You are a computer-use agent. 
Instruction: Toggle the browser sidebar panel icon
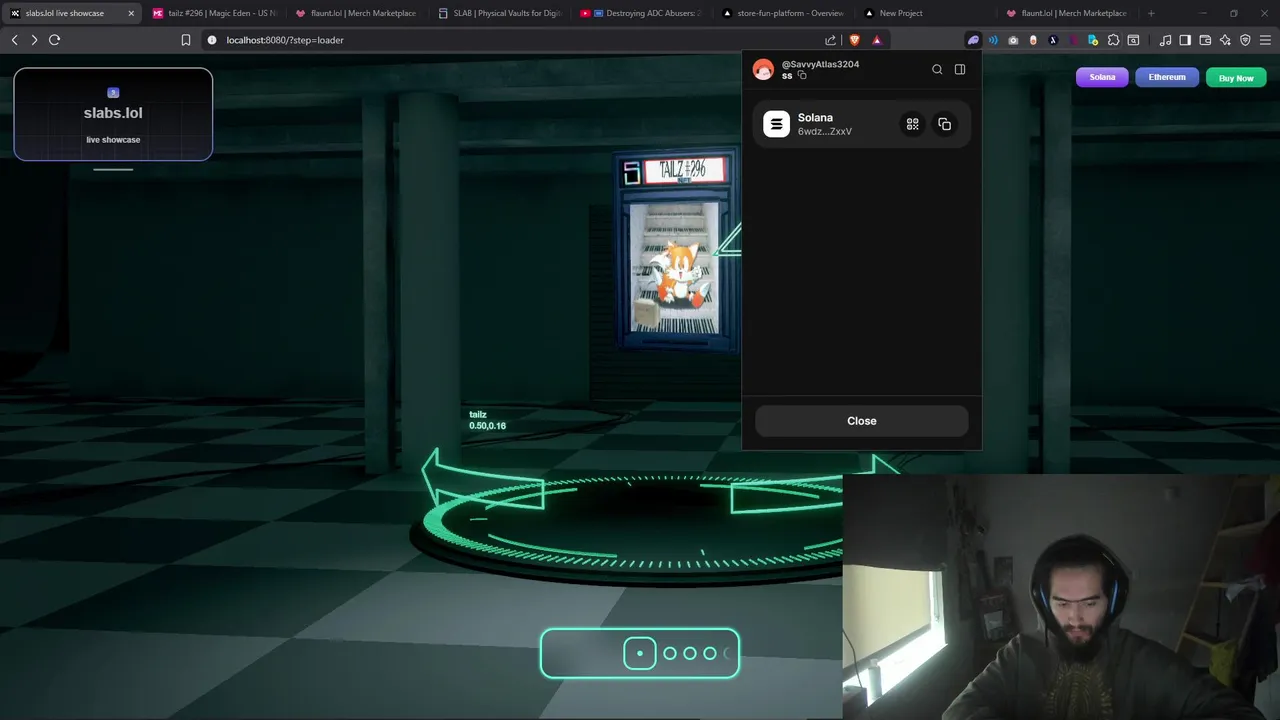[x=1185, y=40]
